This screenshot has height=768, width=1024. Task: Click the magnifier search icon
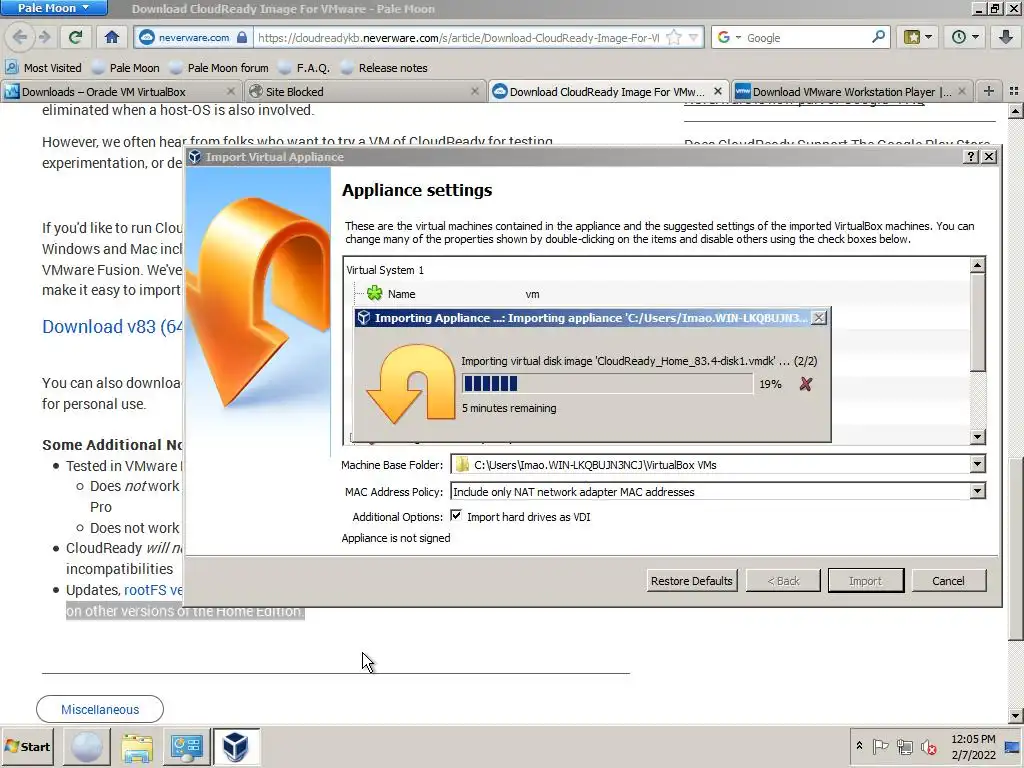click(x=878, y=37)
